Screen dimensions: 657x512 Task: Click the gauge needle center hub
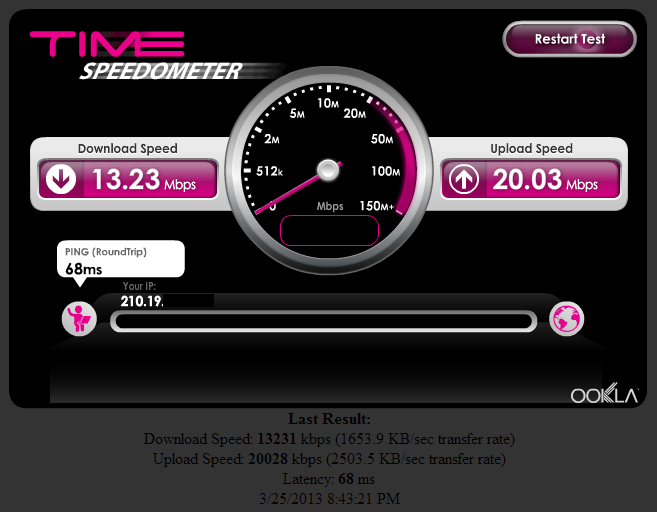point(328,170)
